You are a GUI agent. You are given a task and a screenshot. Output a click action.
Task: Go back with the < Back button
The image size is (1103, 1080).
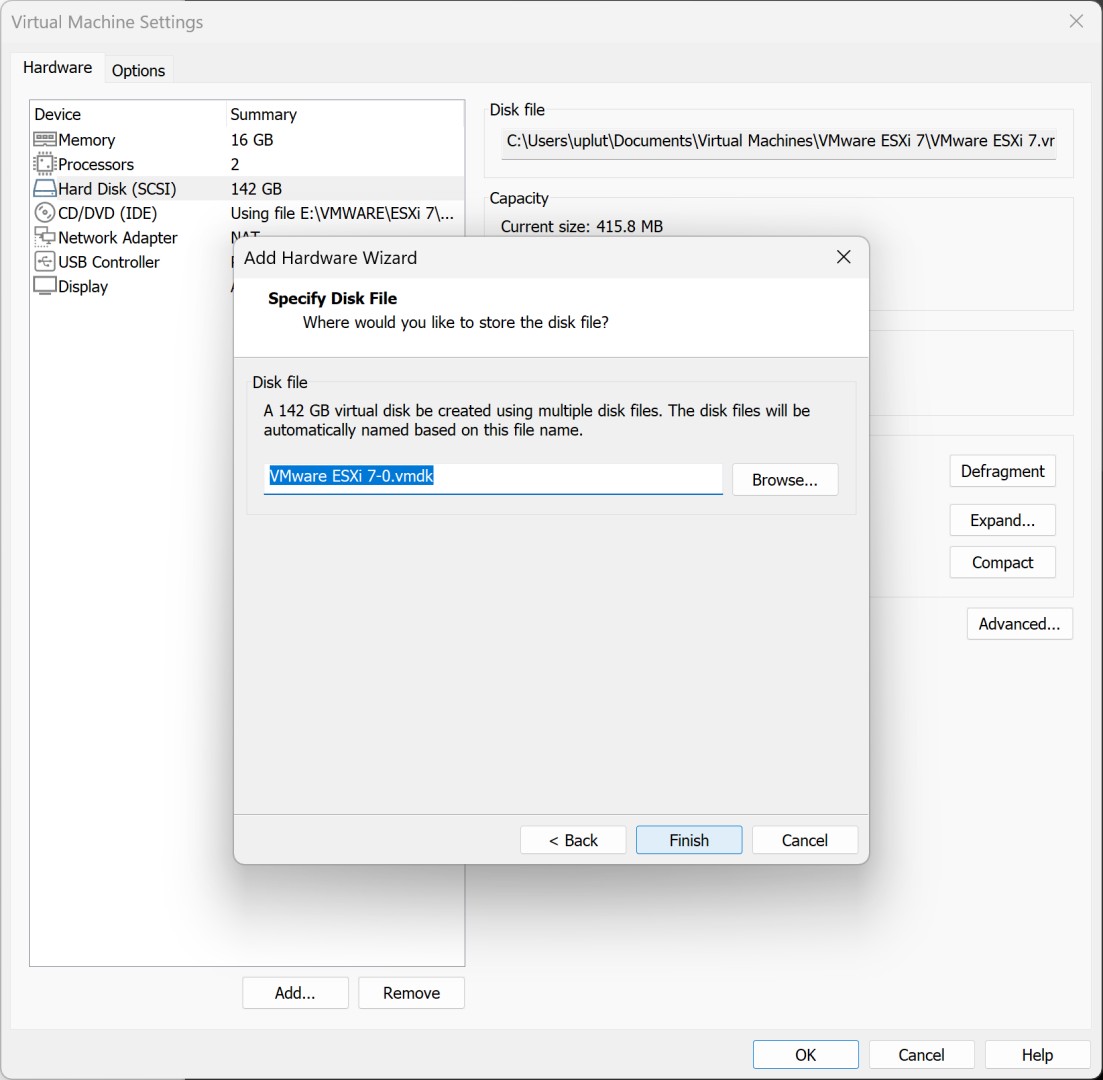[x=573, y=840]
